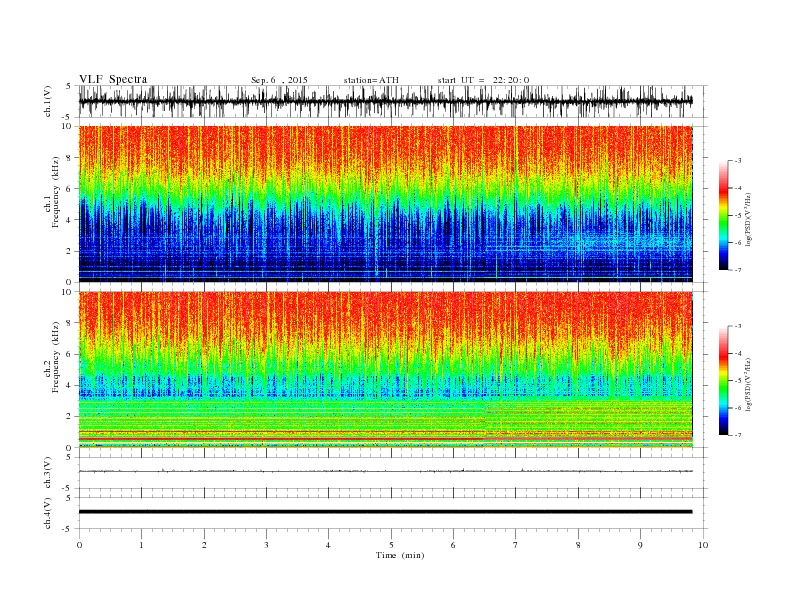Viewport: 792px width, 612px height.
Task: Select the "ch.4(V)" axis label
Action: click(x=48, y=514)
